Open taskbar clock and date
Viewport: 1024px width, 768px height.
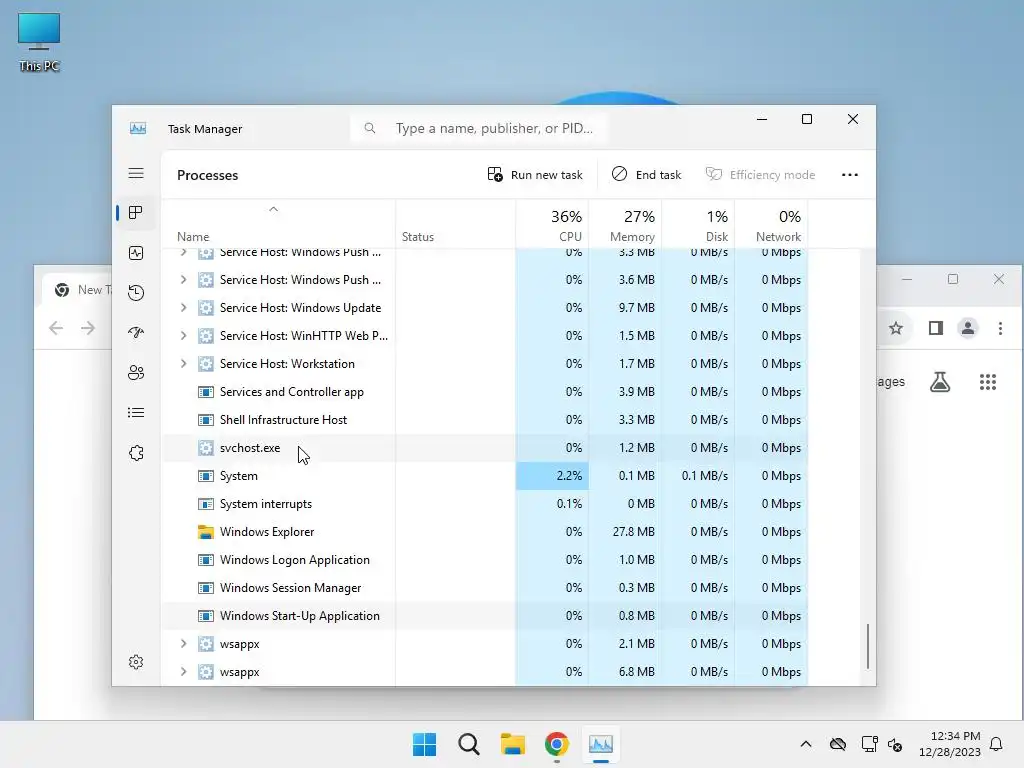click(x=949, y=744)
